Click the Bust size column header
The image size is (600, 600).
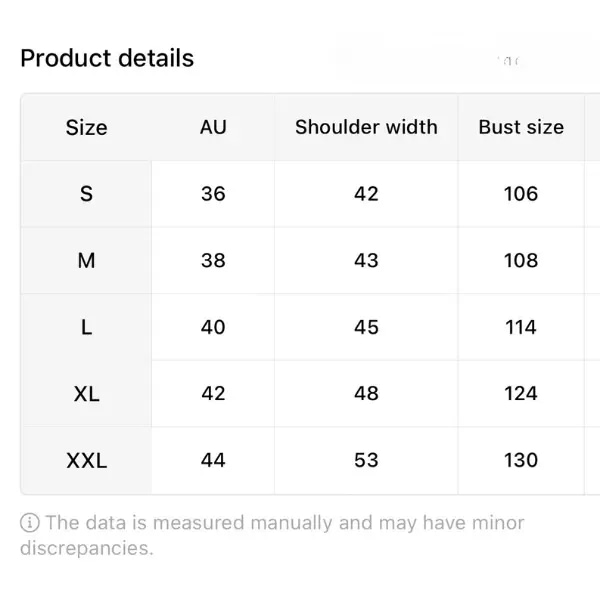click(x=521, y=127)
